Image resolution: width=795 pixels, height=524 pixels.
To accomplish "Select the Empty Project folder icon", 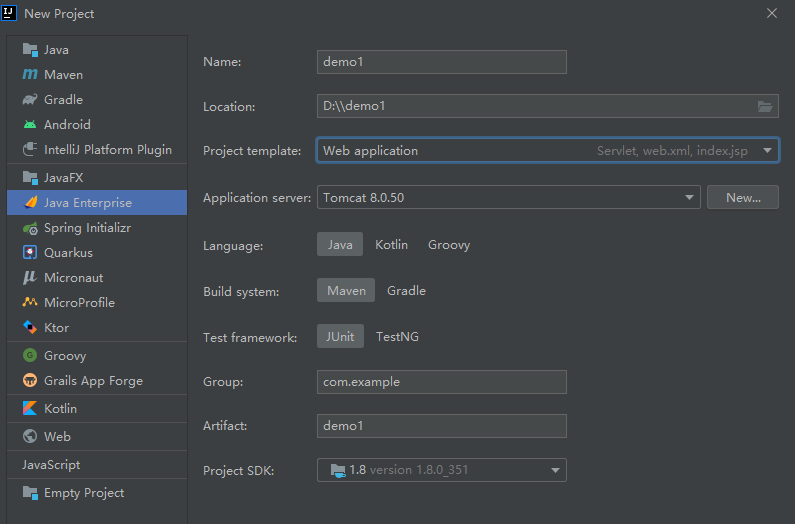I will coord(30,493).
